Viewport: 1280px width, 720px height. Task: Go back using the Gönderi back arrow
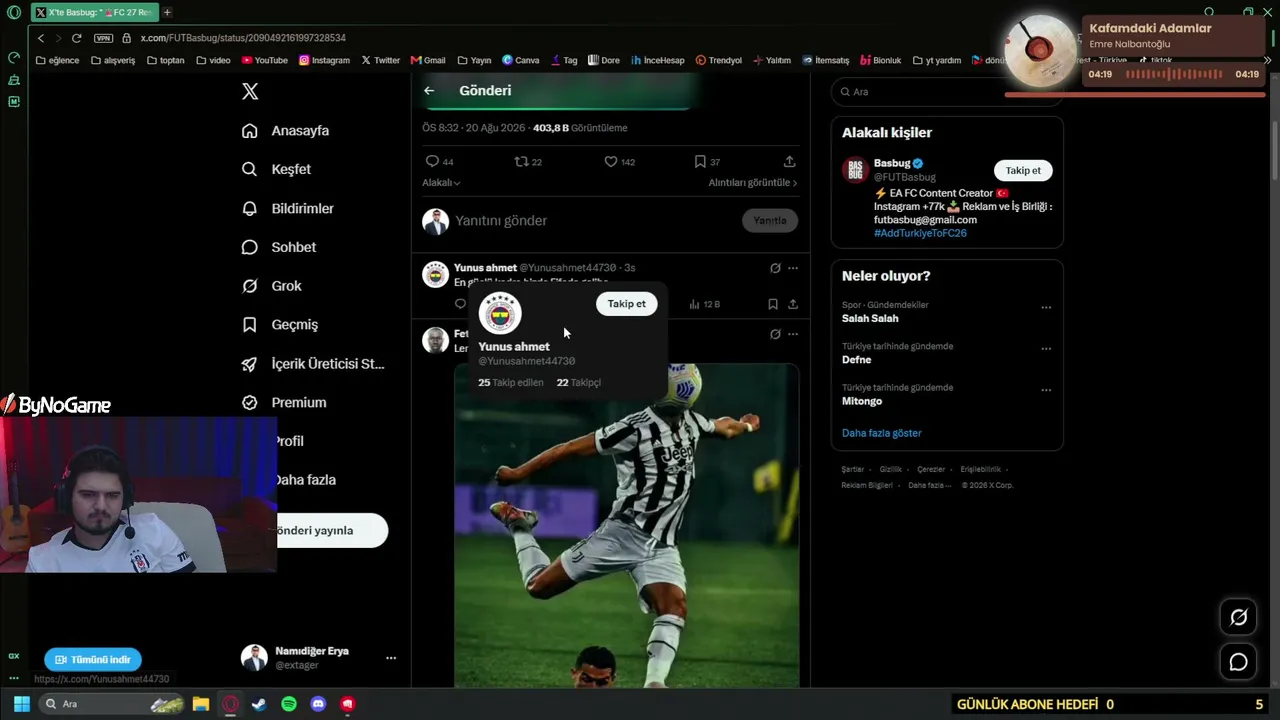click(x=429, y=91)
